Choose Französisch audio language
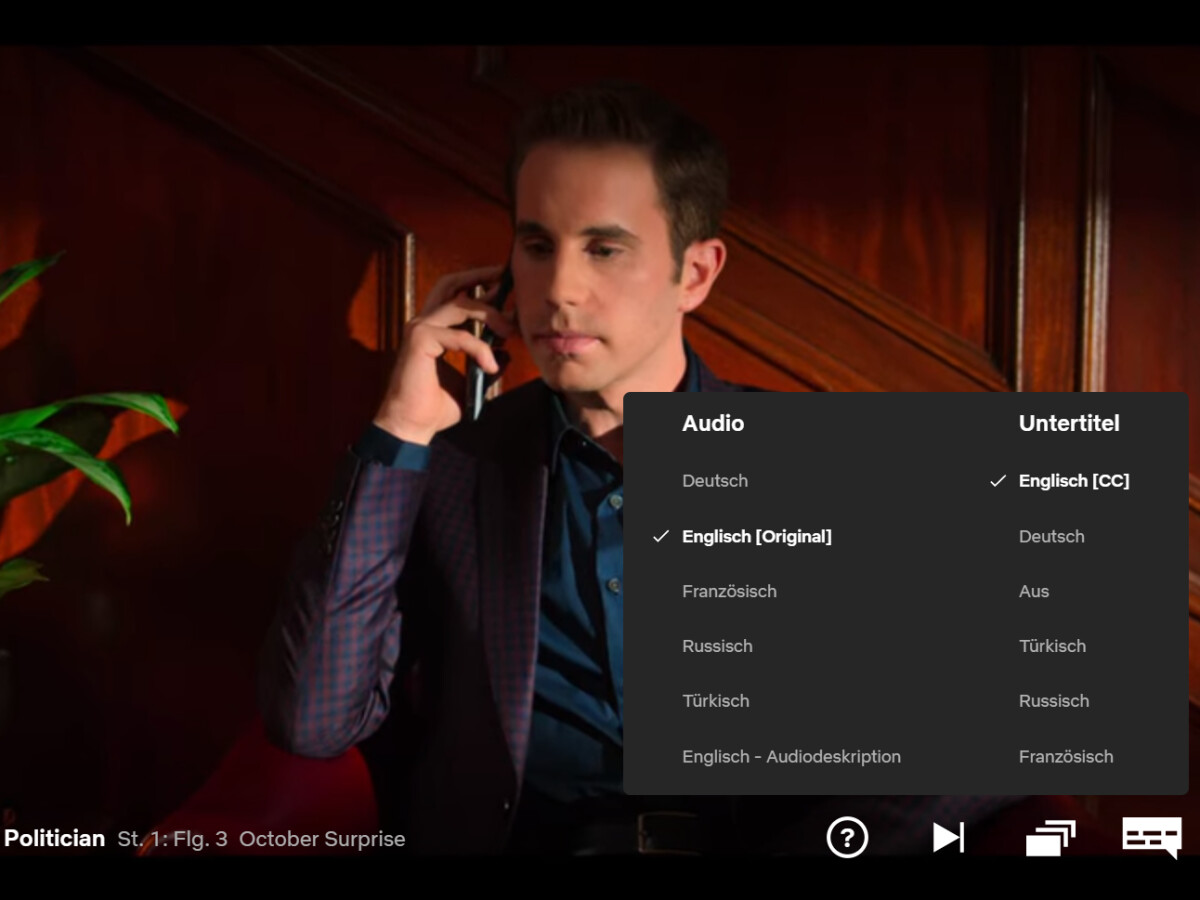 [x=729, y=592]
